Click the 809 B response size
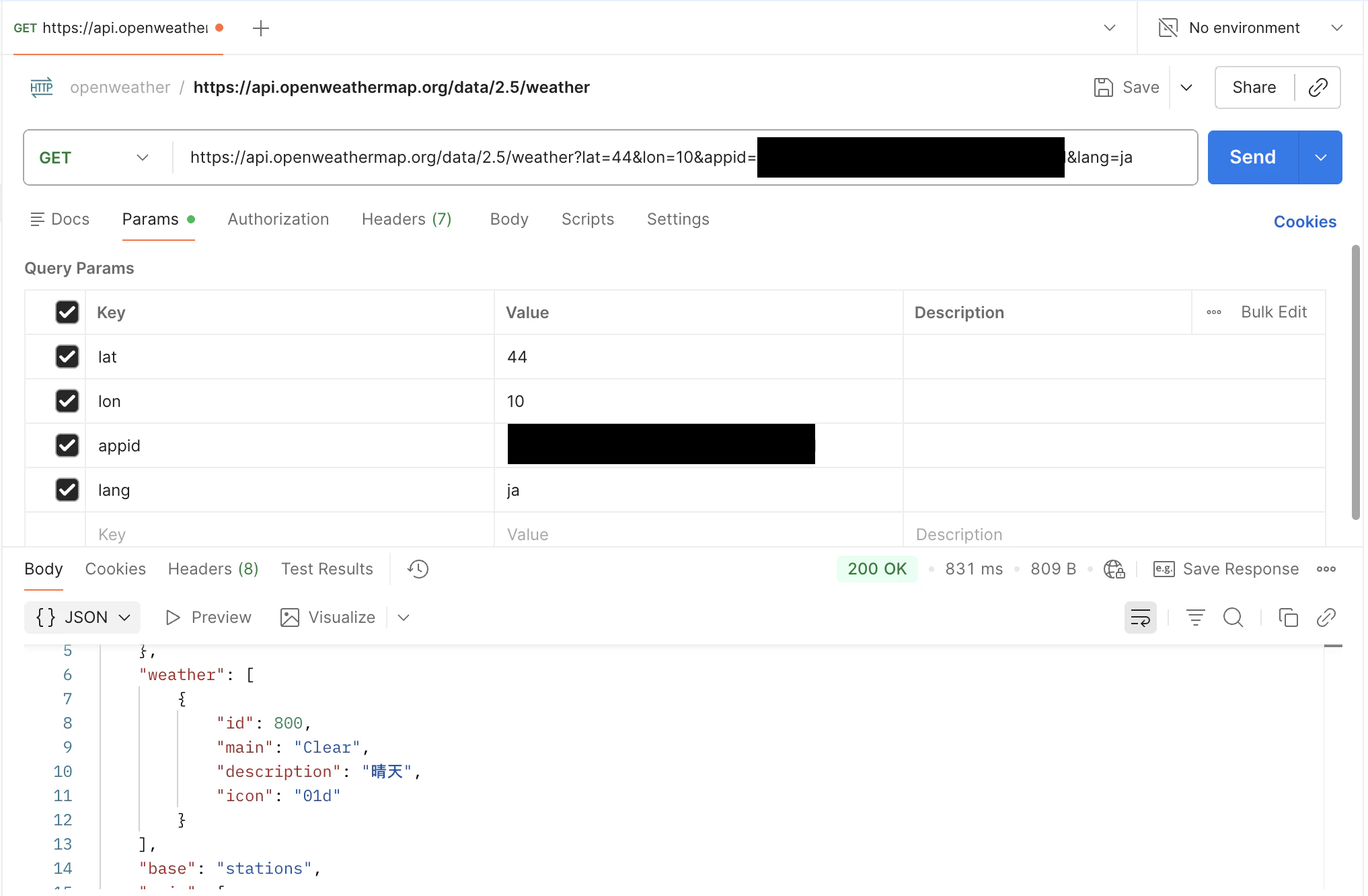The height and width of the screenshot is (896, 1368). tap(1053, 569)
